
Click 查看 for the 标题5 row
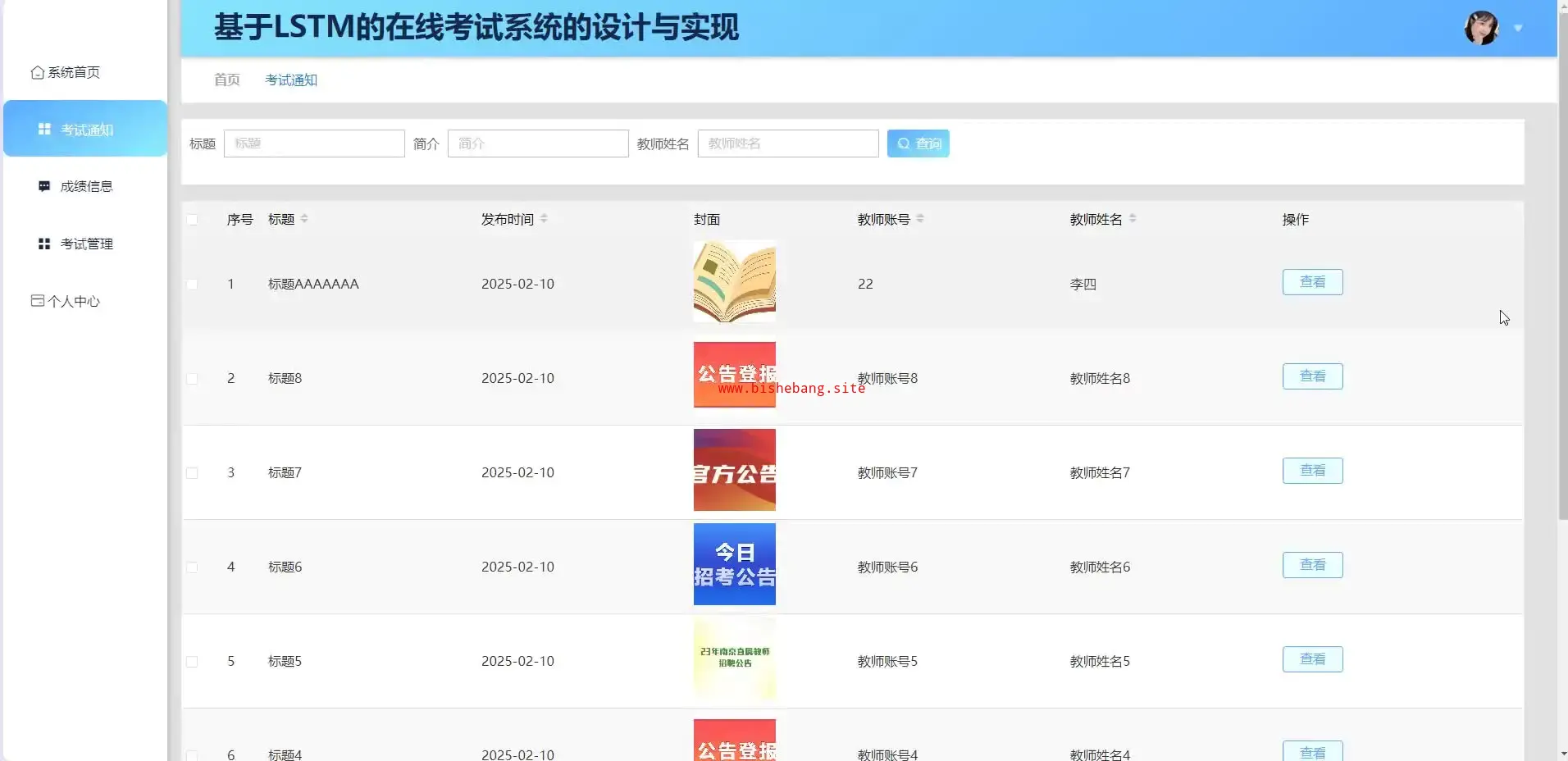click(1313, 659)
